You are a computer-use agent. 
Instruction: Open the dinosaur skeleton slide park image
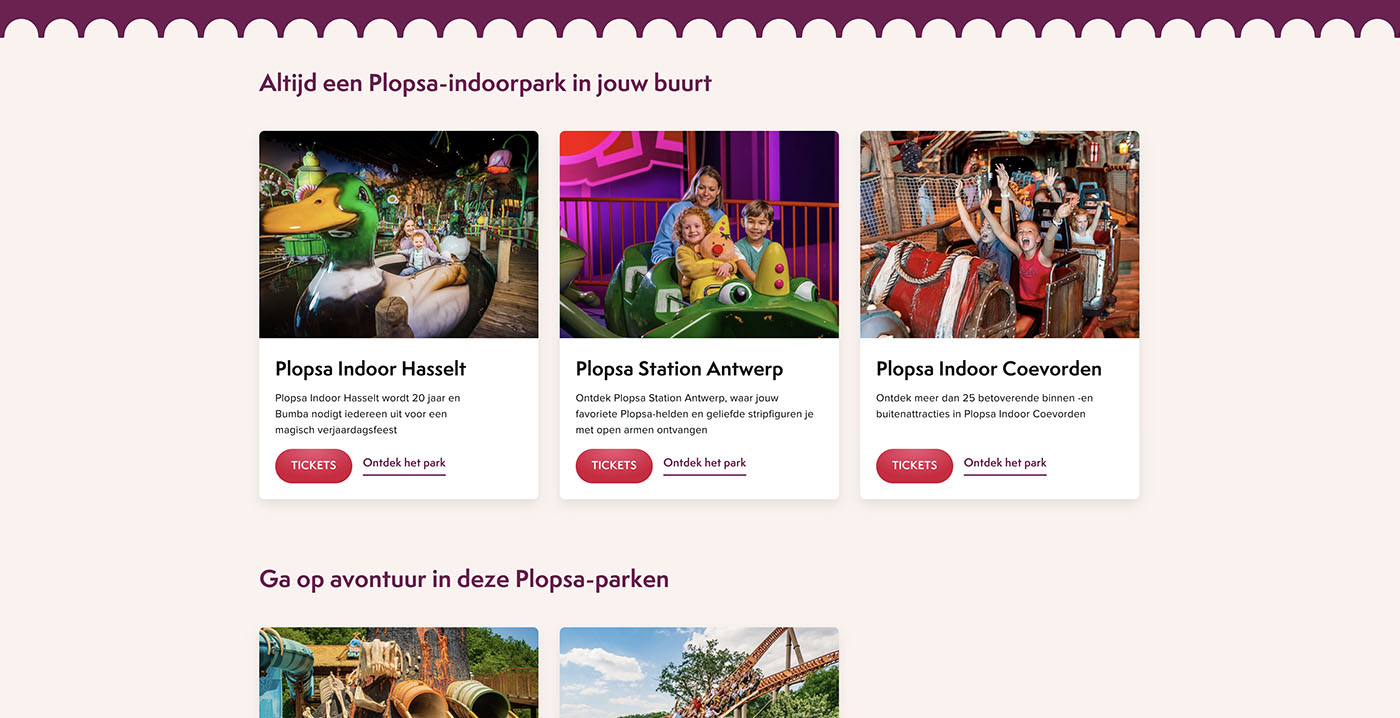(399, 672)
